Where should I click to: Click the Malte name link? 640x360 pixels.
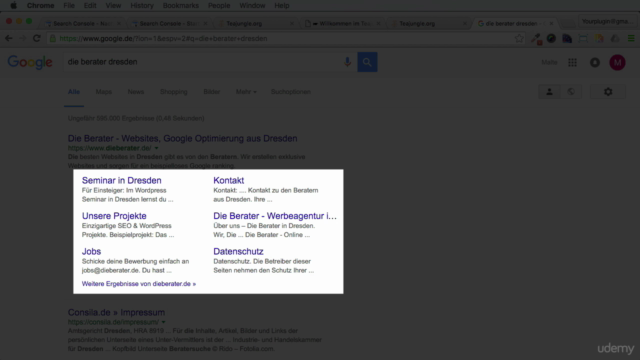coord(549,62)
